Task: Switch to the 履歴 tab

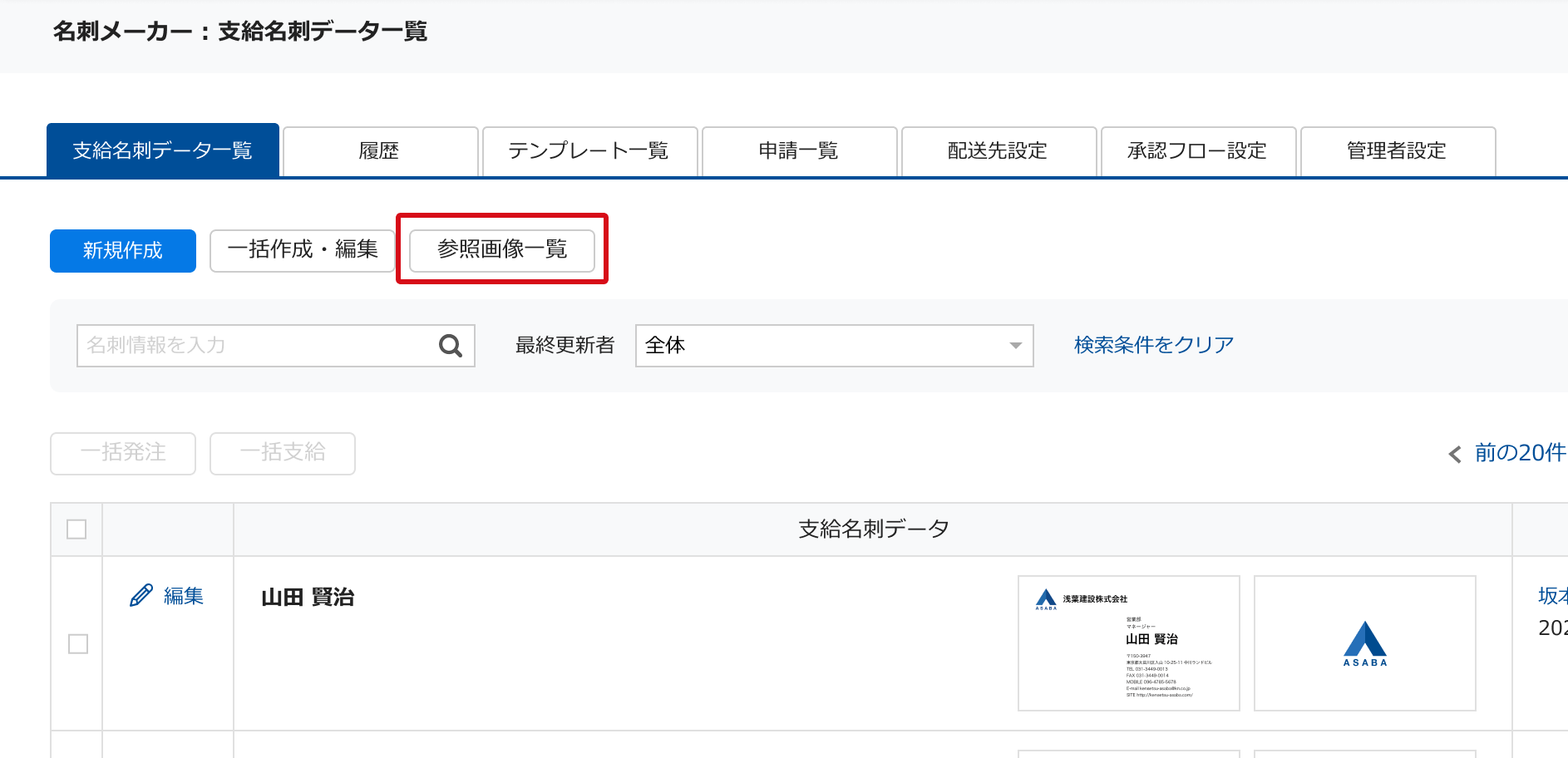Action: pyautogui.click(x=380, y=151)
